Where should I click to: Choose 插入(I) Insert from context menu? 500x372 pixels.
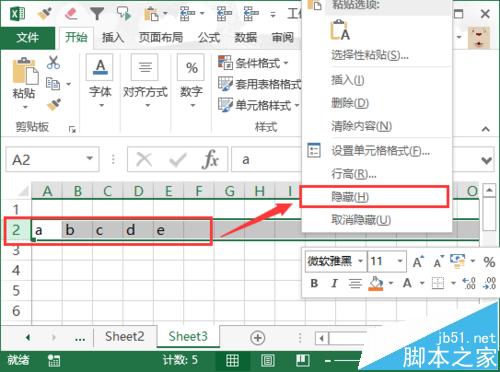(x=377, y=80)
